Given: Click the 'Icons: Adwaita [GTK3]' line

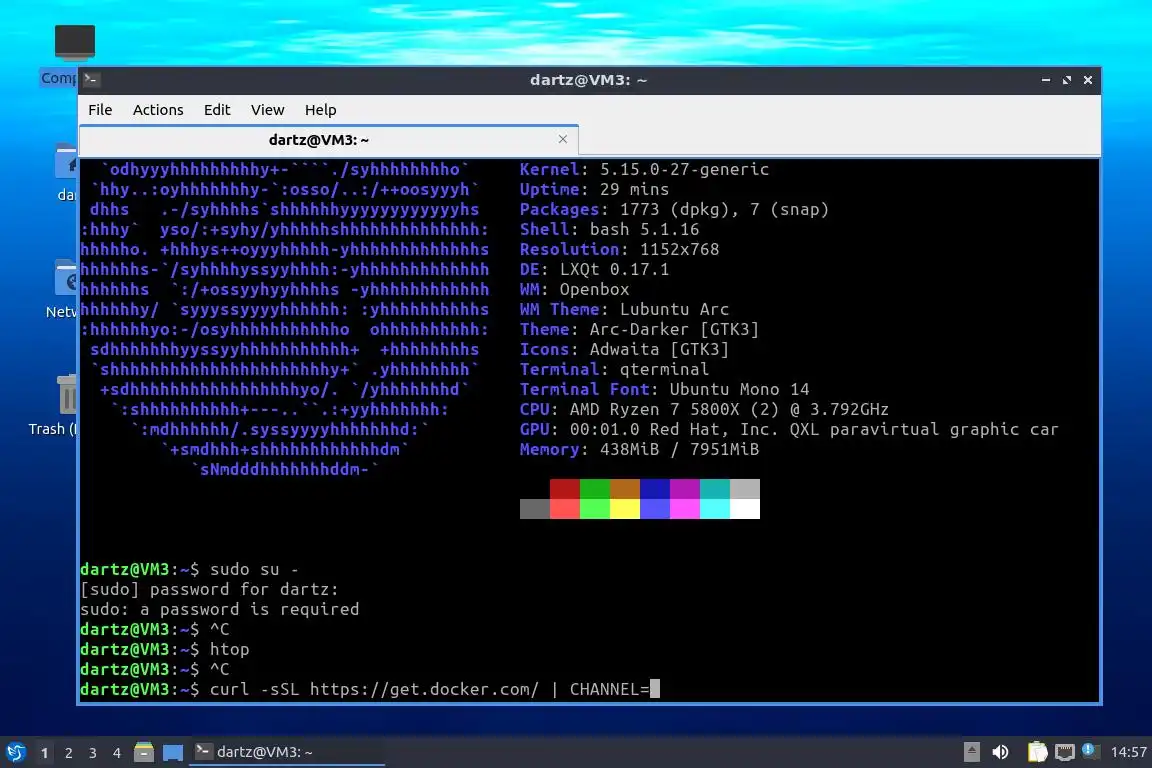Looking at the screenshot, I should pyautogui.click(x=624, y=349).
